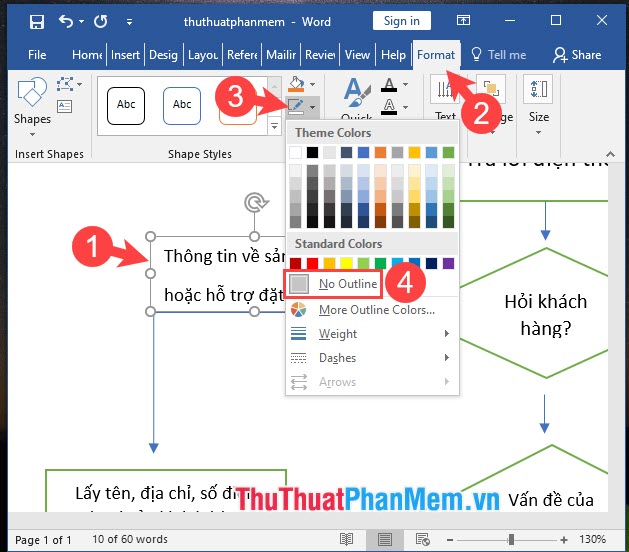
Task: Click the Save icon in title bar
Action: tap(37, 21)
